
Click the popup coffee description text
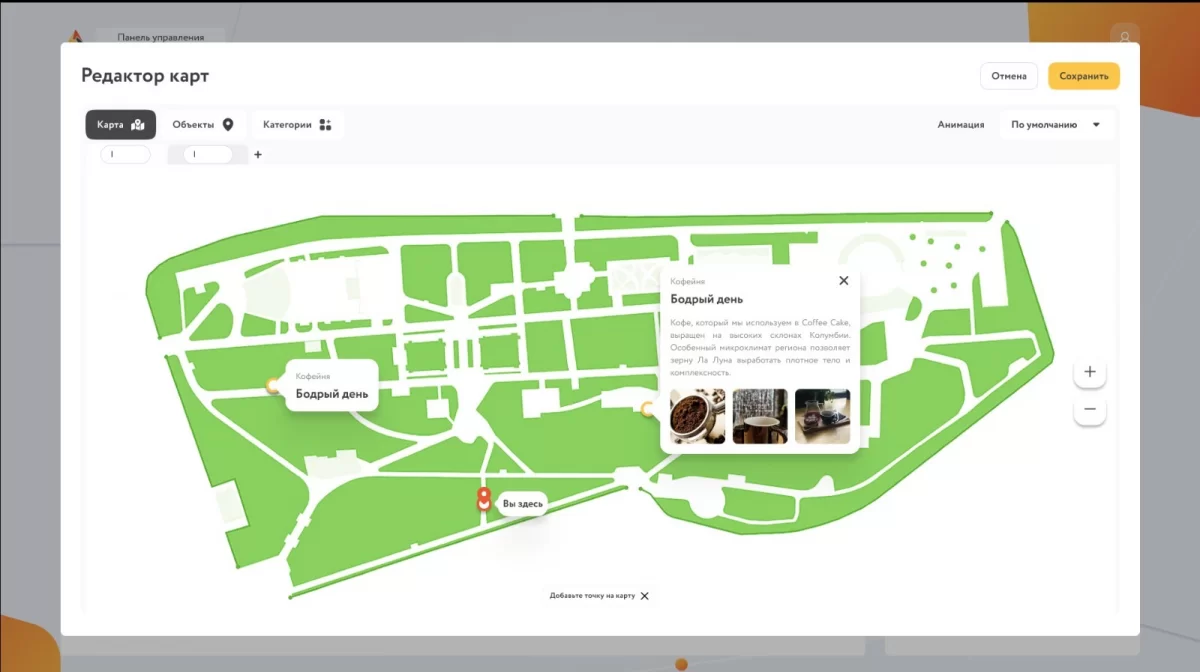tap(760, 347)
